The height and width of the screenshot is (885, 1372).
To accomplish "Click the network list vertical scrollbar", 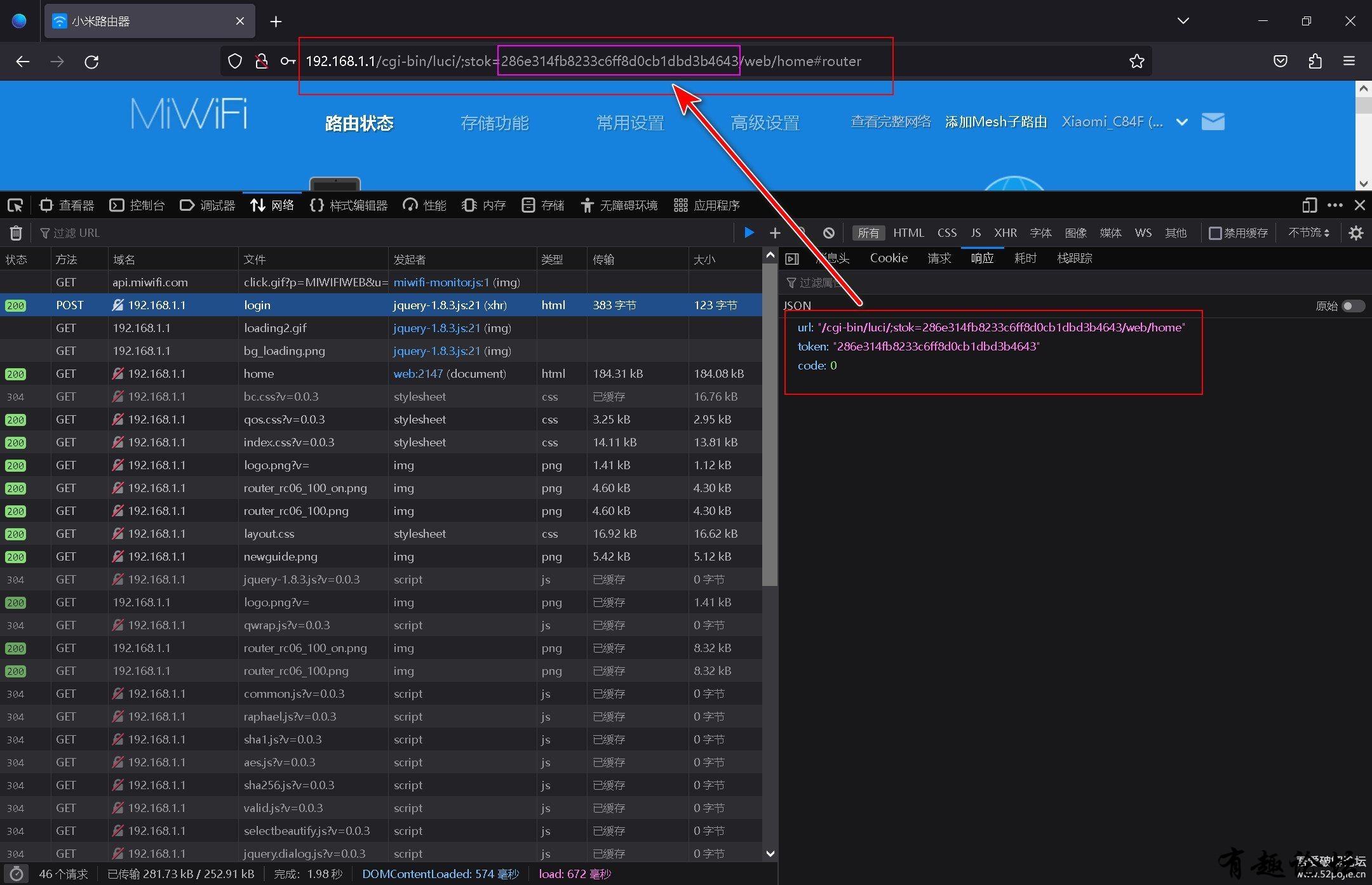I will [770, 425].
